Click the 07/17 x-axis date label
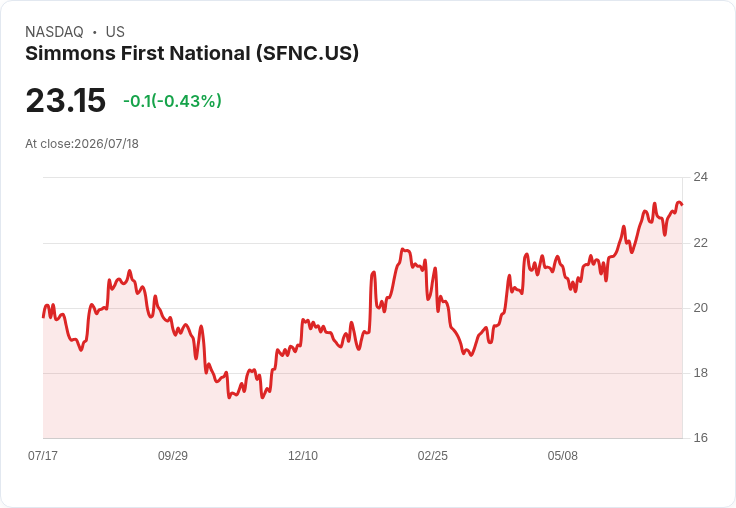Image resolution: width=736 pixels, height=508 pixels. tap(43, 455)
